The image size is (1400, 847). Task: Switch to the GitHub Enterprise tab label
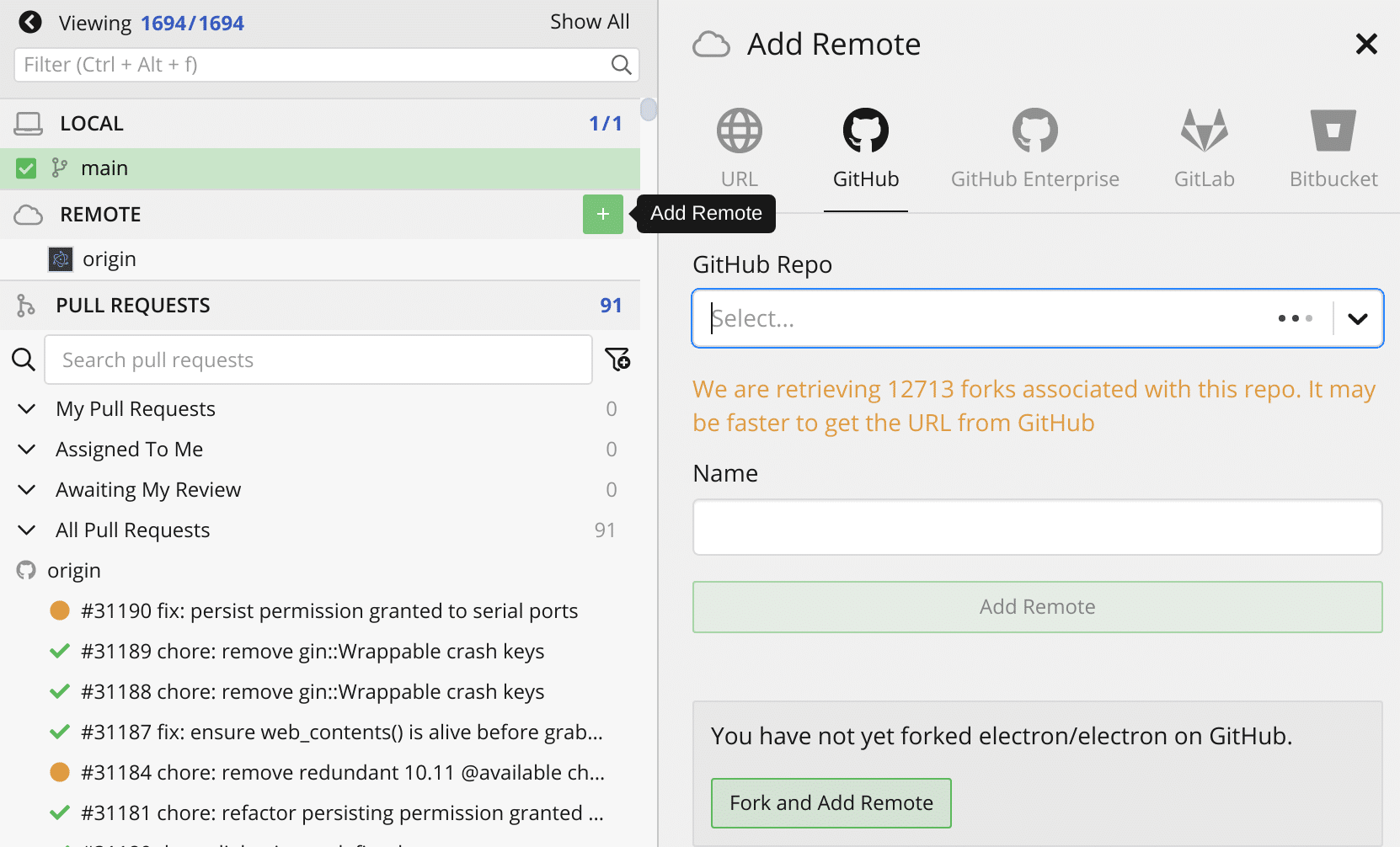(1035, 178)
